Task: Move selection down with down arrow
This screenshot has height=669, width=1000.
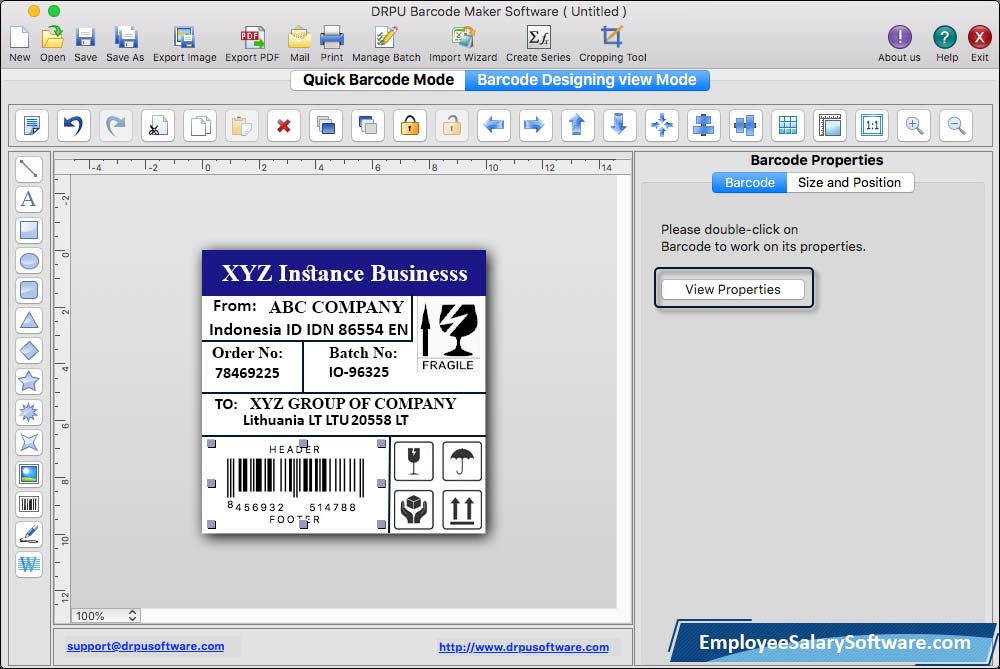Action: (x=619, y=125)
